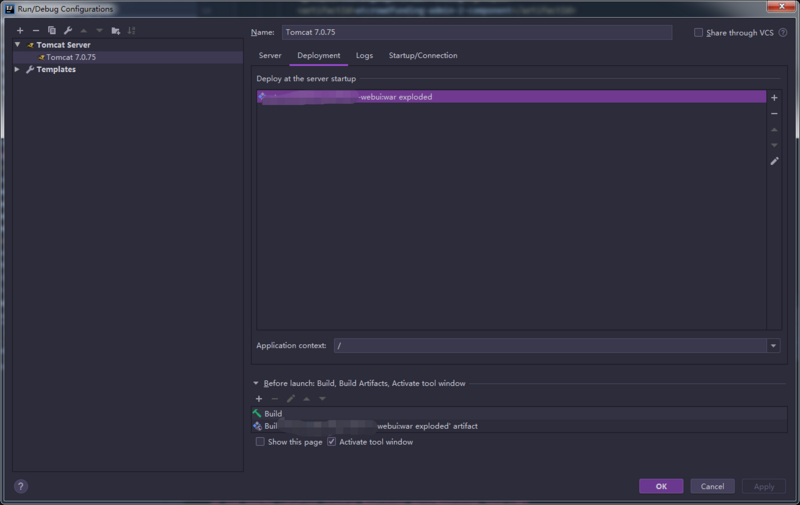Add artifact to deploy list plus icon

tap(774, 97)
